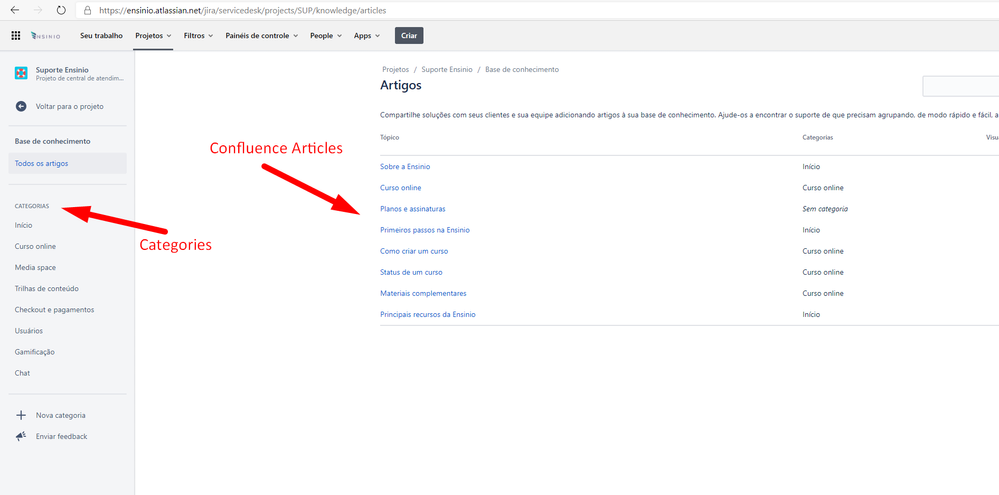Click Enviar feedback
This screenshot has height=495, width=999.
tap(61, 436)
